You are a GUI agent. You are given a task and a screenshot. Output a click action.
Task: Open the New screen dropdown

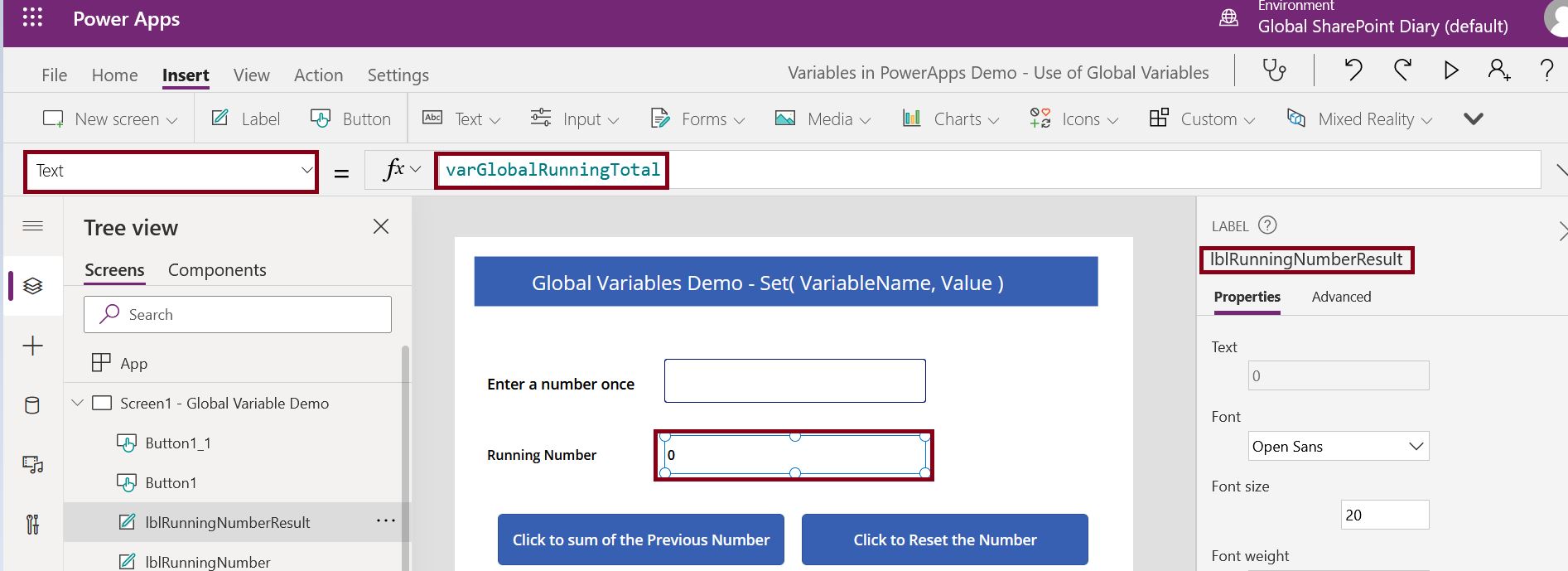tap(110, 119)
